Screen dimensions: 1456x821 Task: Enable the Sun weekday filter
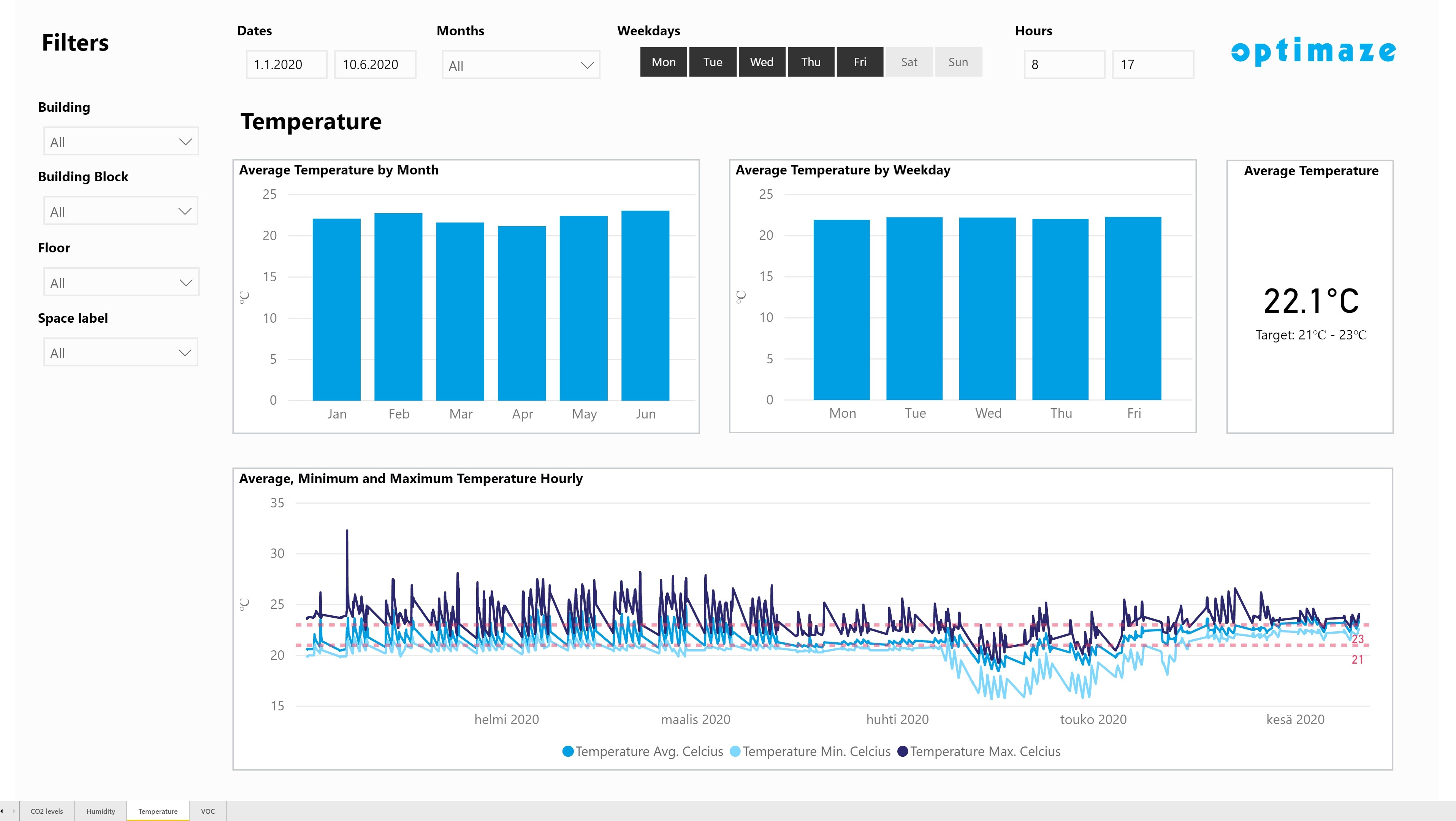tap(958, 62)
